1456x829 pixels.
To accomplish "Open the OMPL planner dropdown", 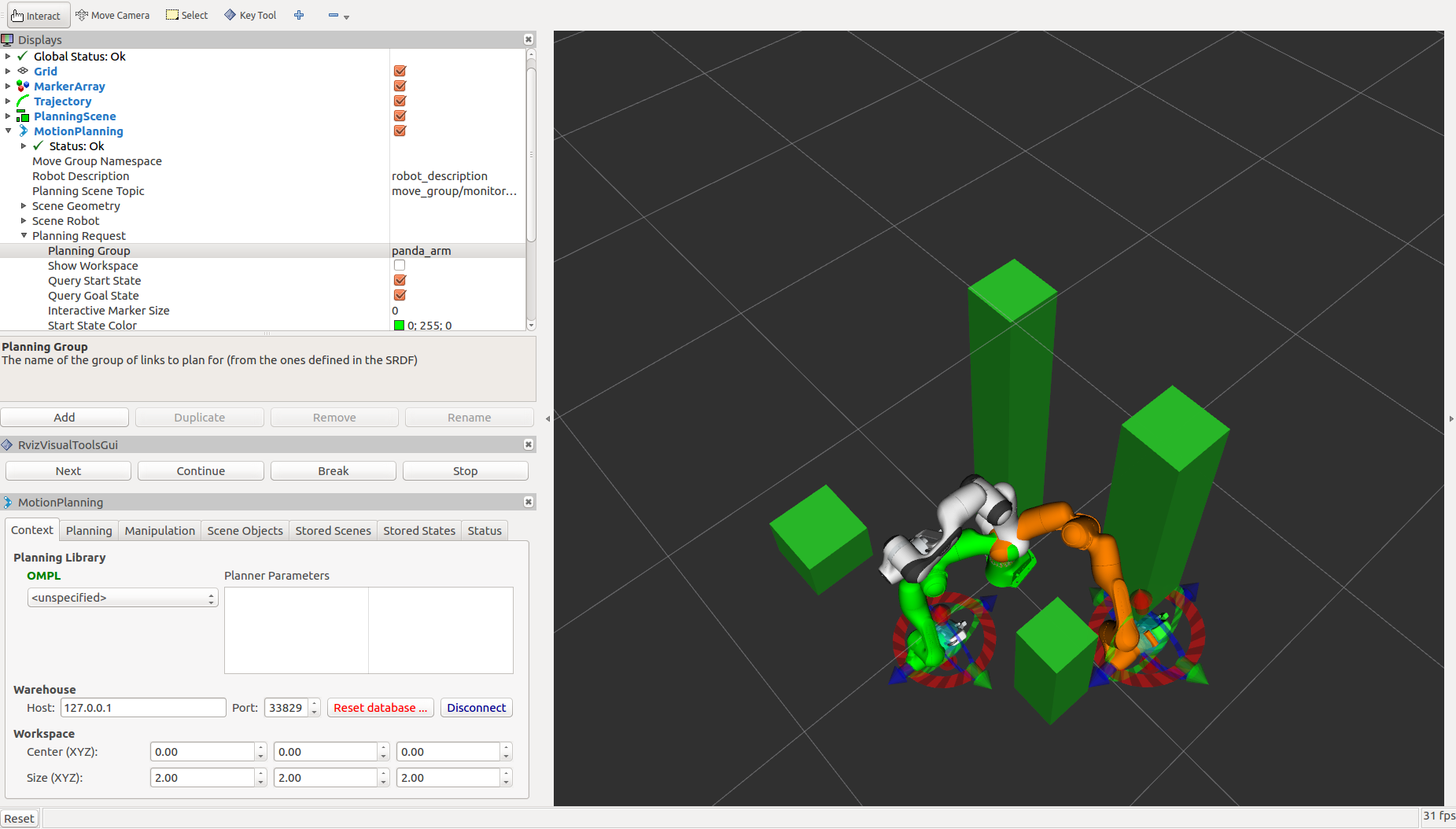I will (123, 598).
